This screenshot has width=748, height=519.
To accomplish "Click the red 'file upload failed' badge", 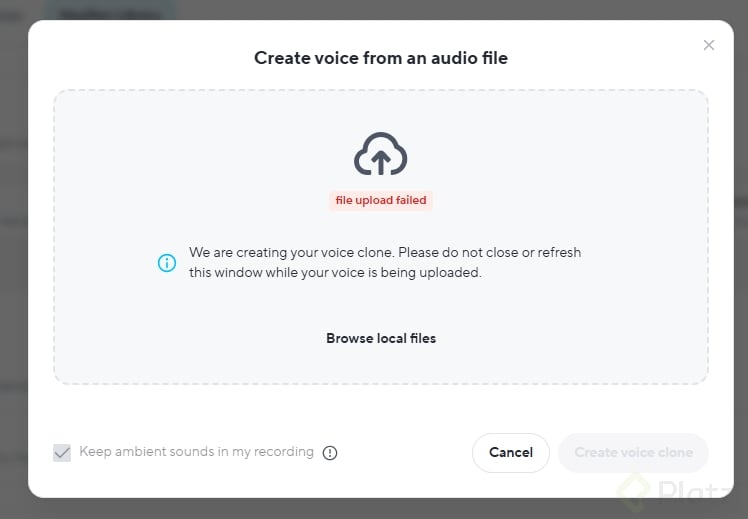I will point(381,201).
